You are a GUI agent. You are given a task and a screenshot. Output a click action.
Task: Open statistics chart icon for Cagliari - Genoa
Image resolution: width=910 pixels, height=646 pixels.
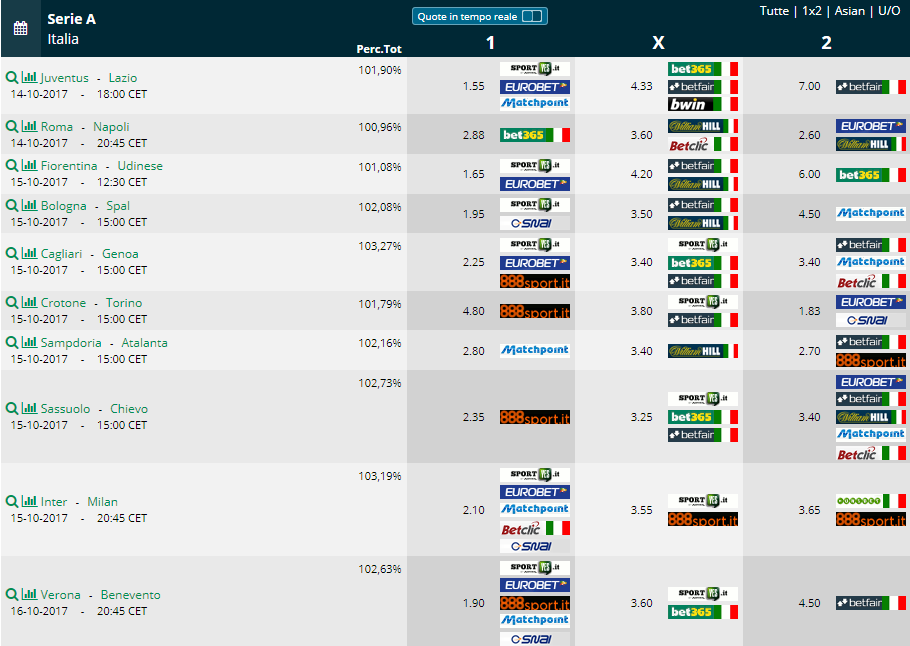tap(29, 252)
